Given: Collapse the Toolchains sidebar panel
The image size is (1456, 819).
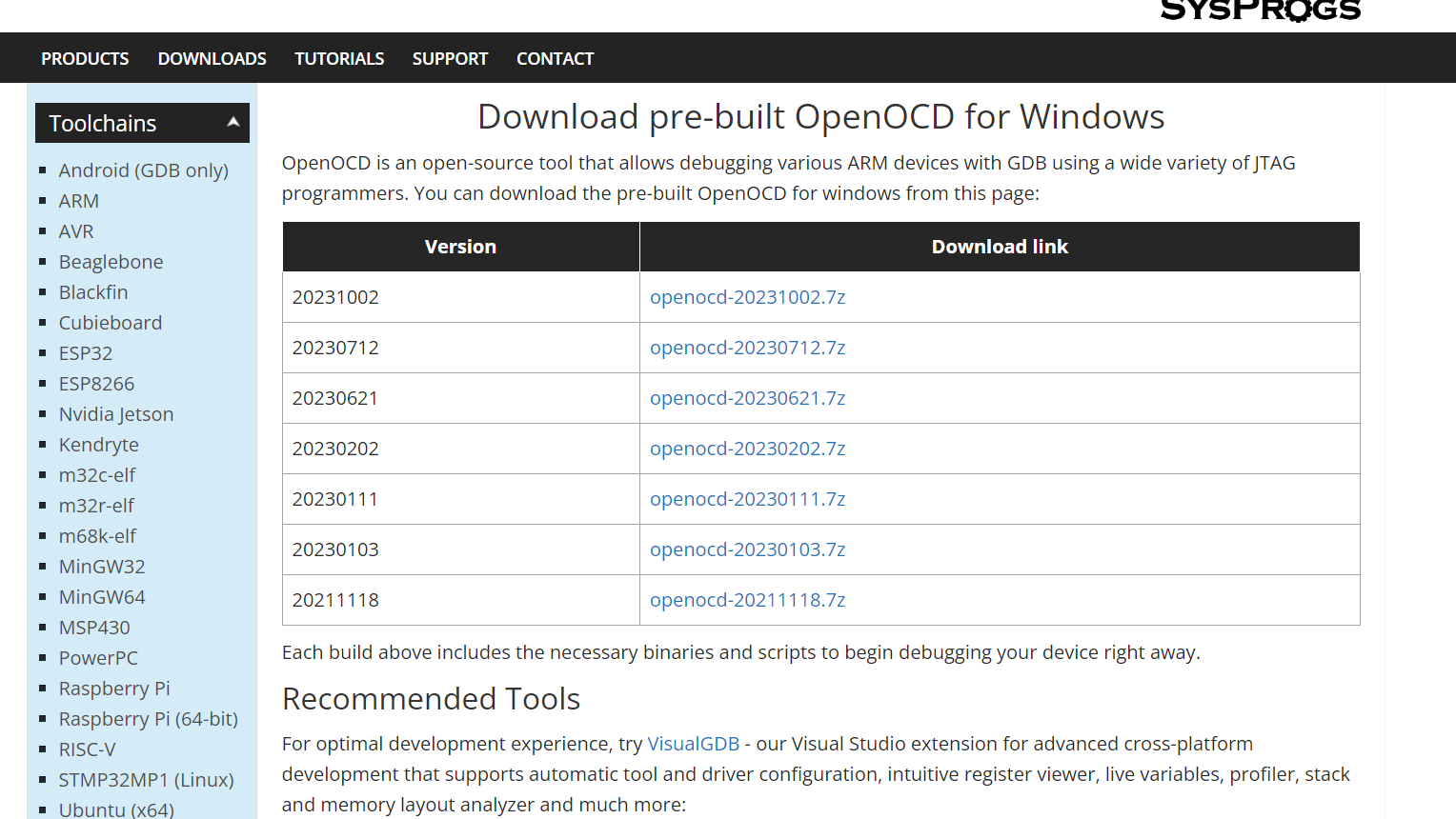Looking at the screenshot, I should click(x=233, y=123).
